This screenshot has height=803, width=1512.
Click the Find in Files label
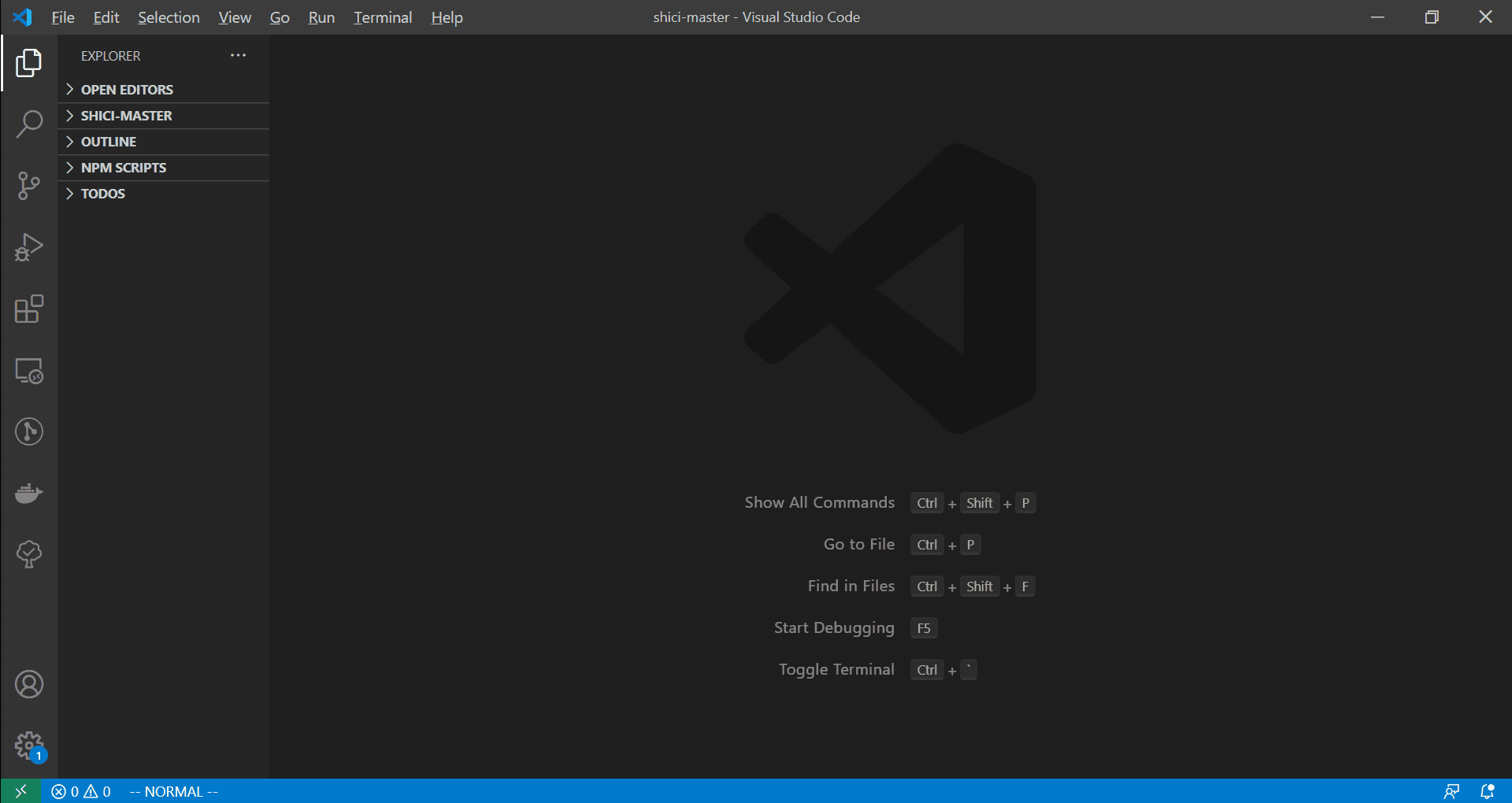pyautogui.click(x=851, y=586)
